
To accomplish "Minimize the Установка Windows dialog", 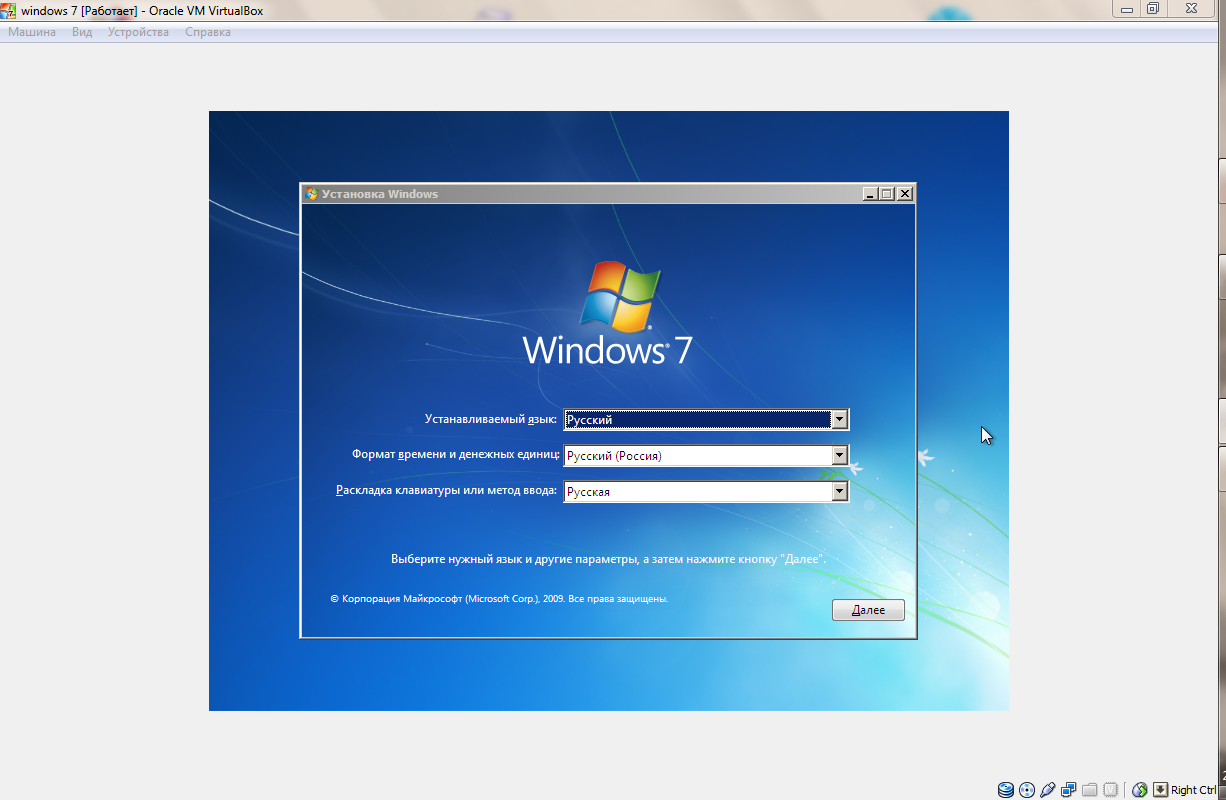I will [871, 194].
